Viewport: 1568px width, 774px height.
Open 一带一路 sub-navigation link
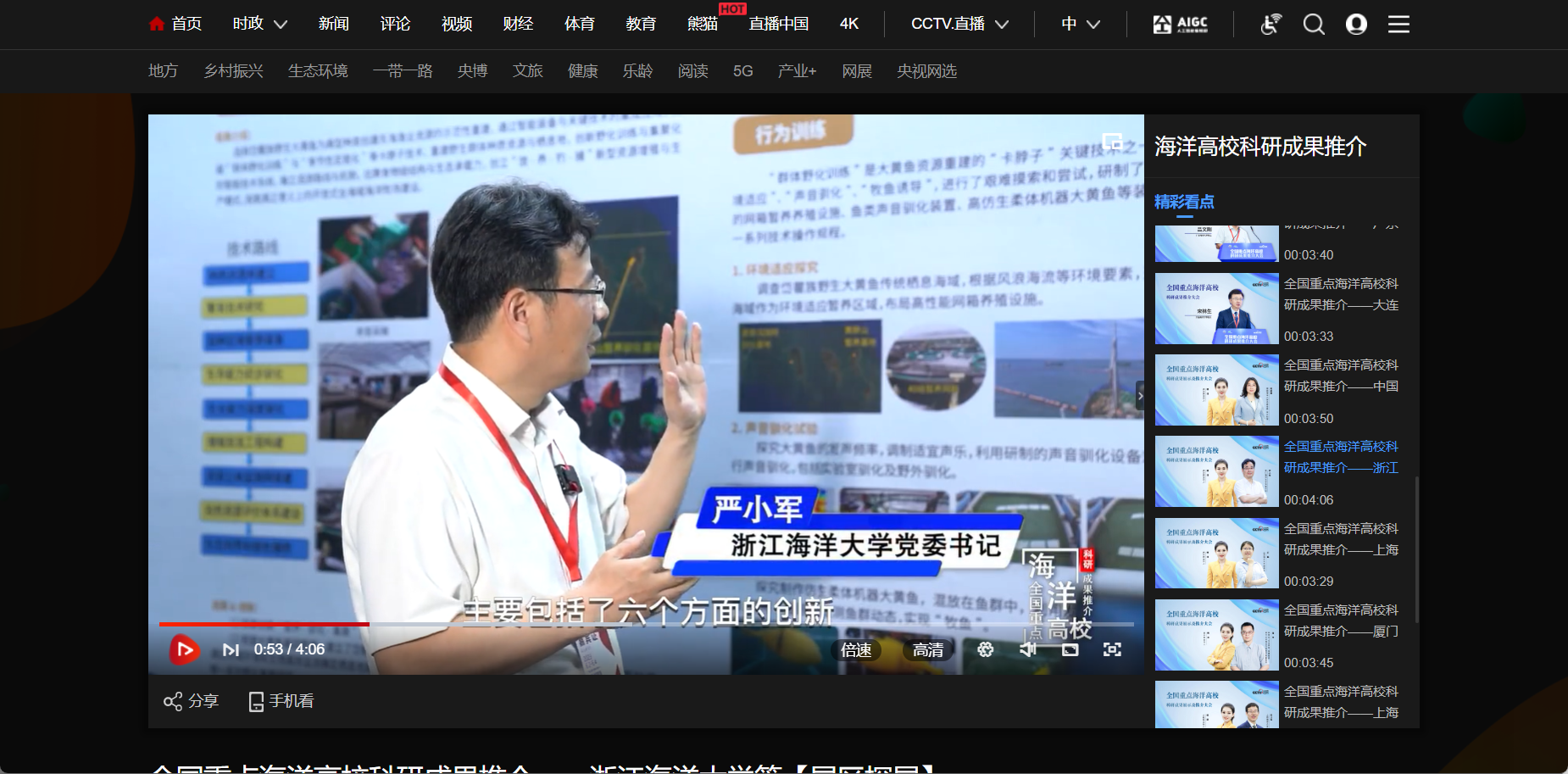[403, 71]
